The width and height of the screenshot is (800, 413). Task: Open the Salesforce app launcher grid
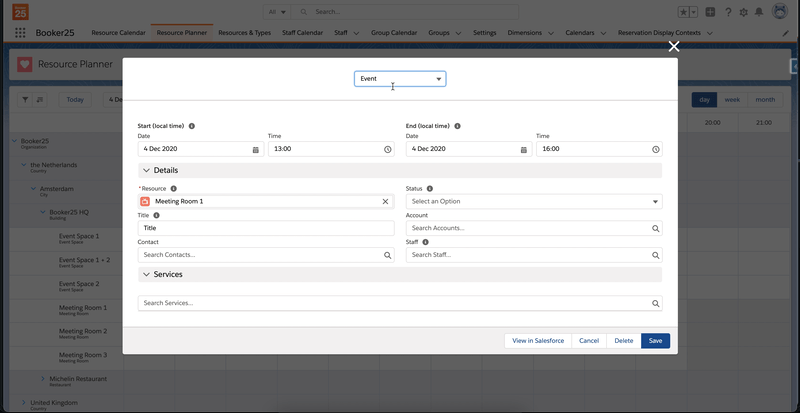tap(20, 33)
